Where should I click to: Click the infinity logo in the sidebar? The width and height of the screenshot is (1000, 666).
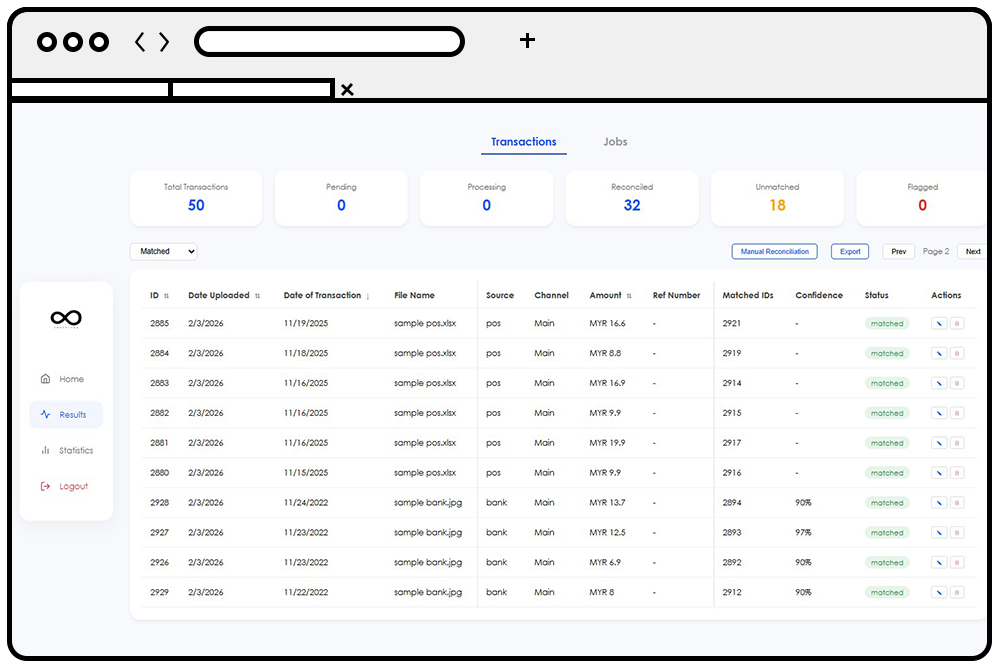coord(66,319)
